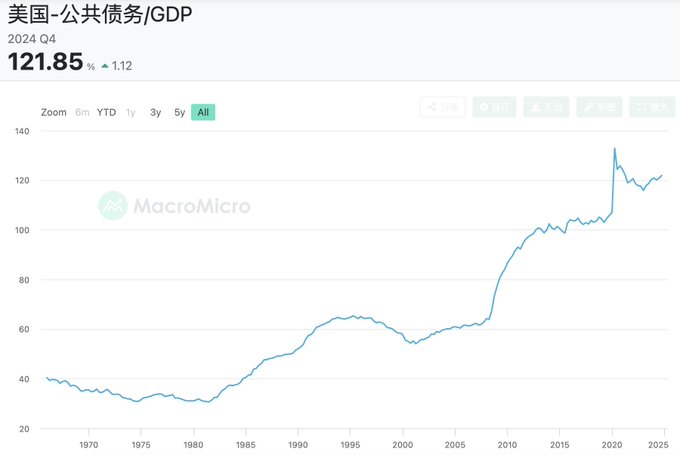Viewport: 680px width, 455px height.
Task: Select the YTD zoom range
Action: pyautogui.click(x=106, y=112)
